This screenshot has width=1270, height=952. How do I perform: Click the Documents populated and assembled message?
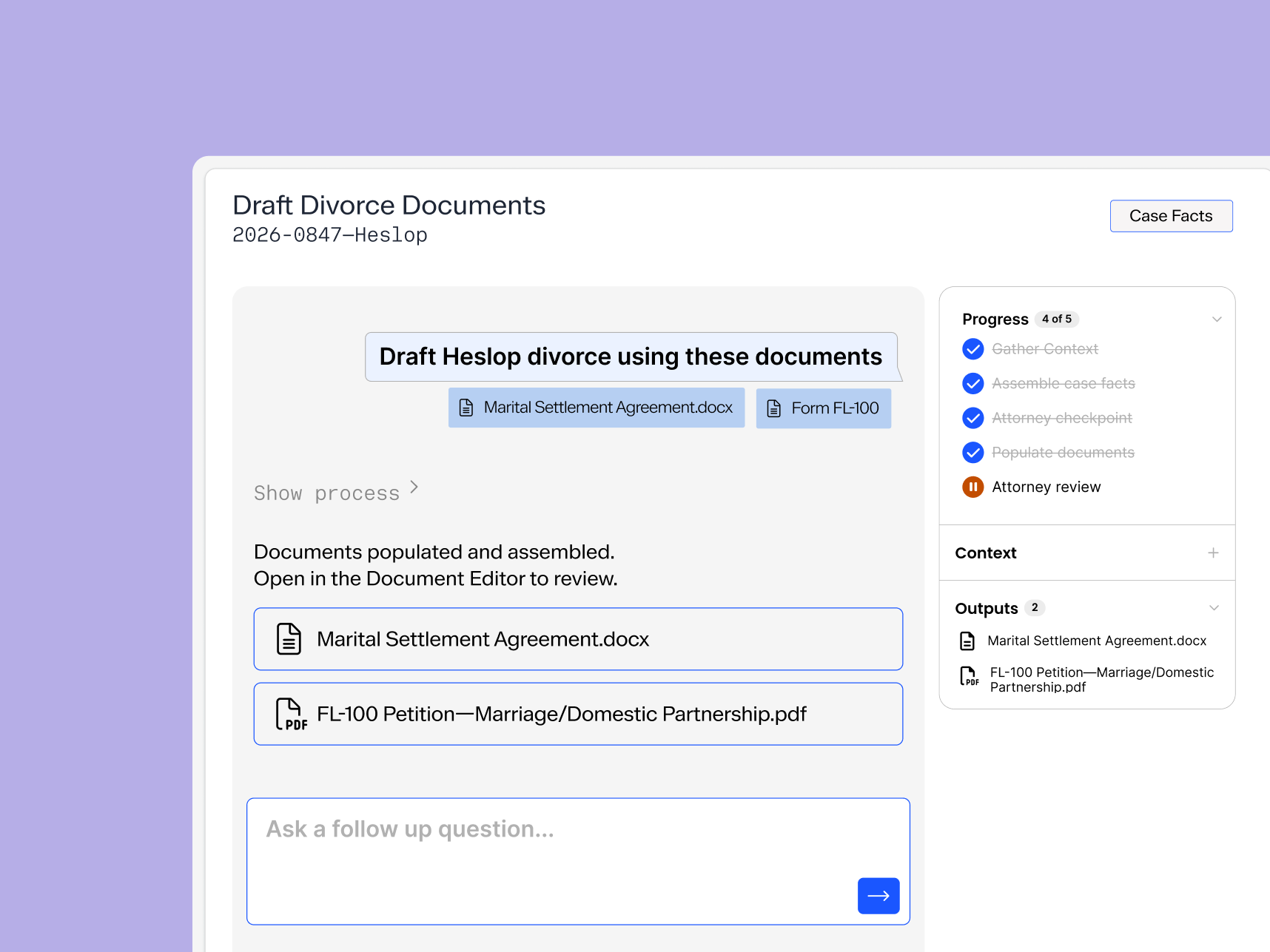(x=436, y=565)
